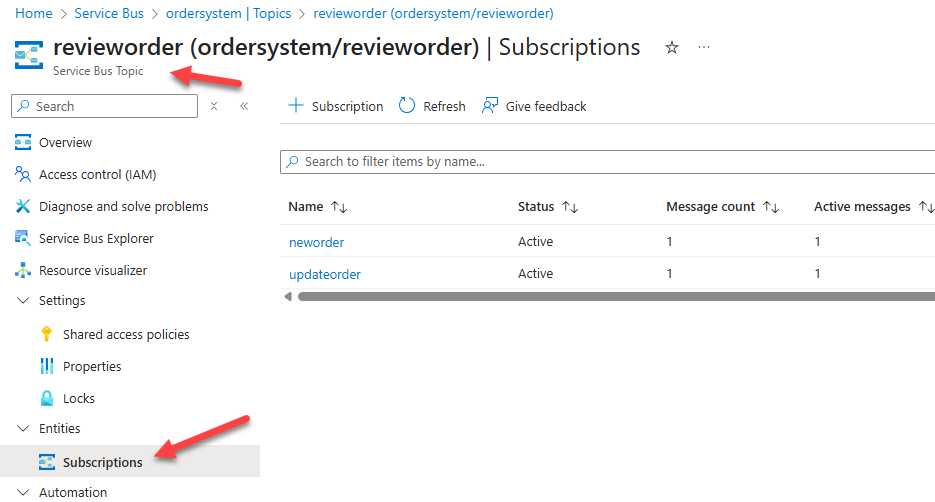Click the Overview menu icon
Viewport: 935px width, 502px height.
tap(23, 142)
